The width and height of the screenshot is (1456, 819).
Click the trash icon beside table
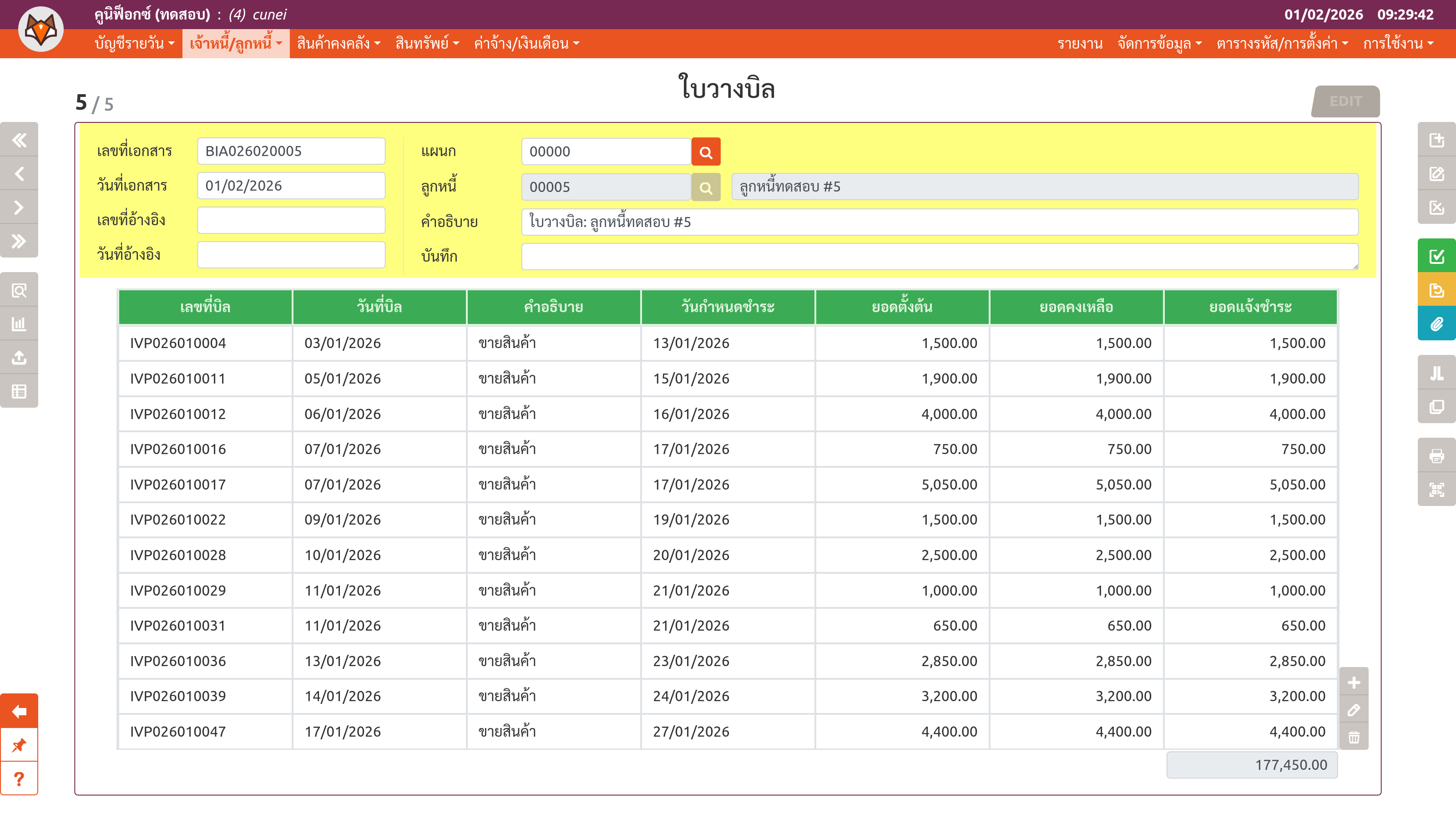[1354, 738]
